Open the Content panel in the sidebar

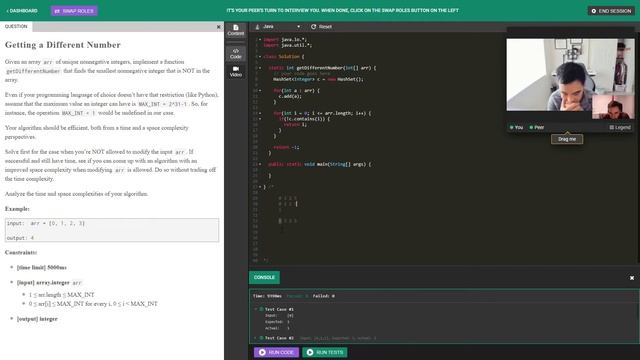coord(236,30)
